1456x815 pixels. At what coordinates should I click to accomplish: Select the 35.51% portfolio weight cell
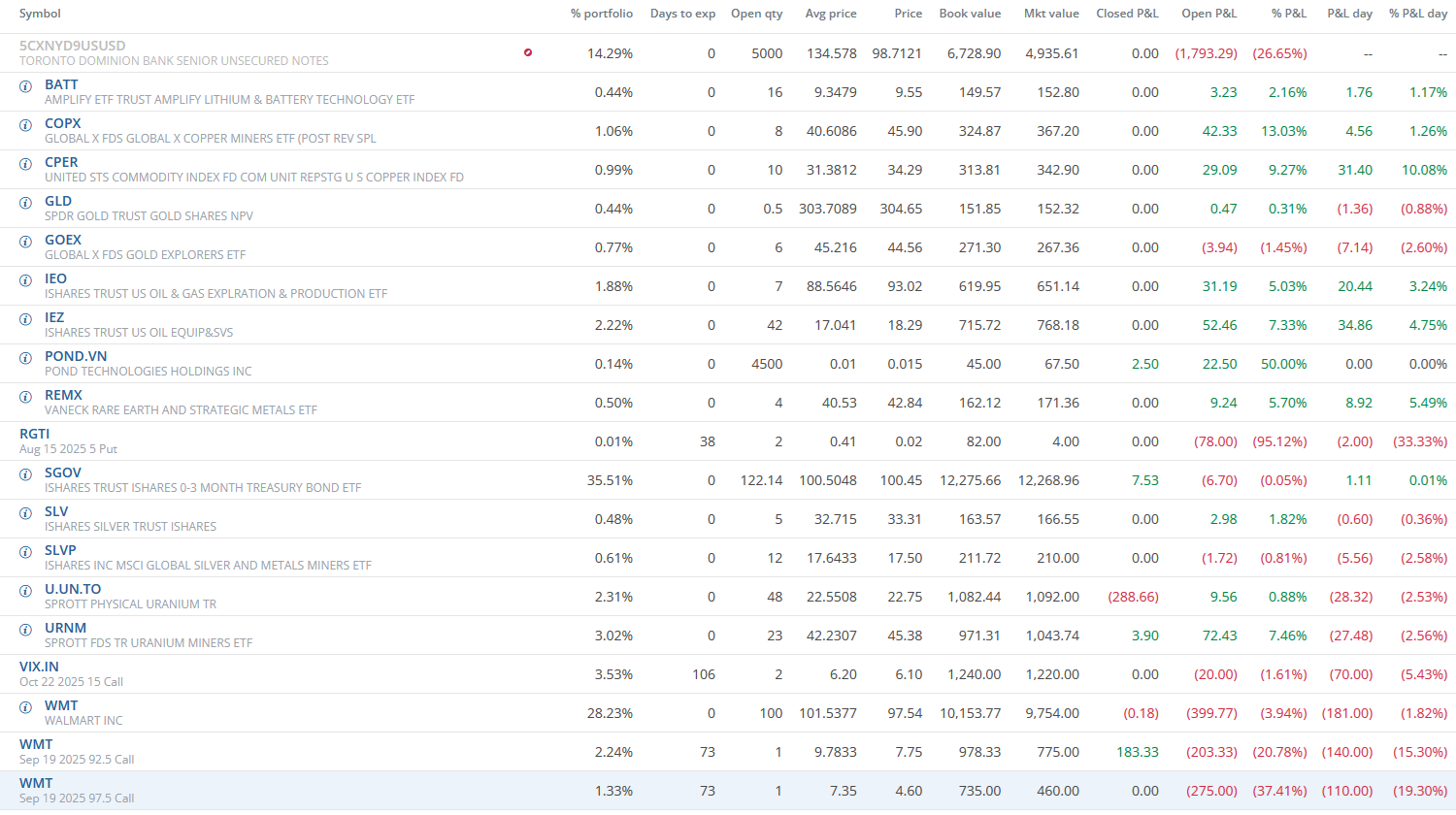coord(610,480)
